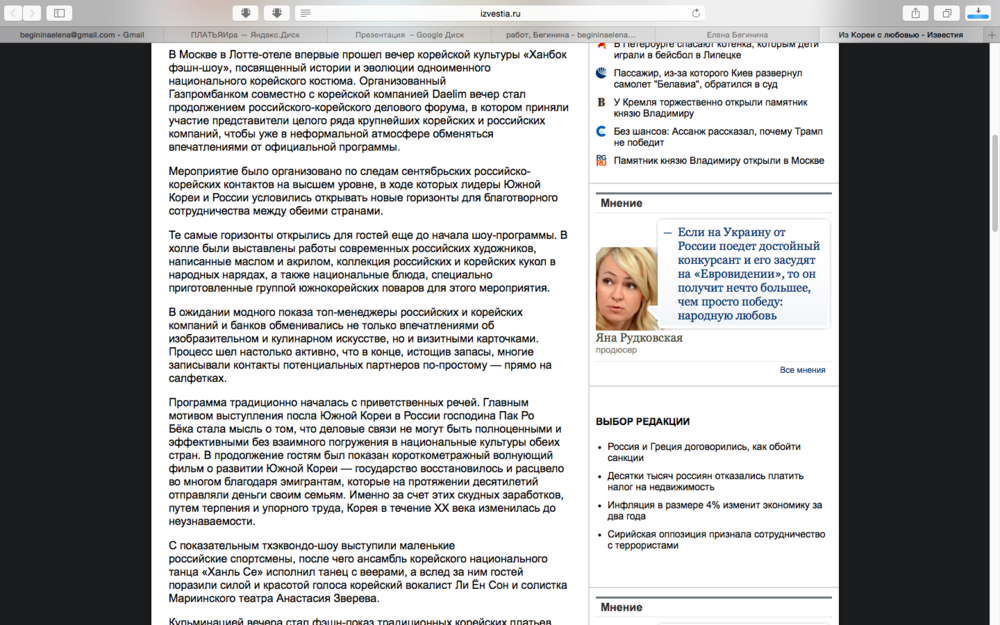This screenshot has height=625, width=1000.
Task: Open Сирийская оппозиция article link
Action: [716, 540]
